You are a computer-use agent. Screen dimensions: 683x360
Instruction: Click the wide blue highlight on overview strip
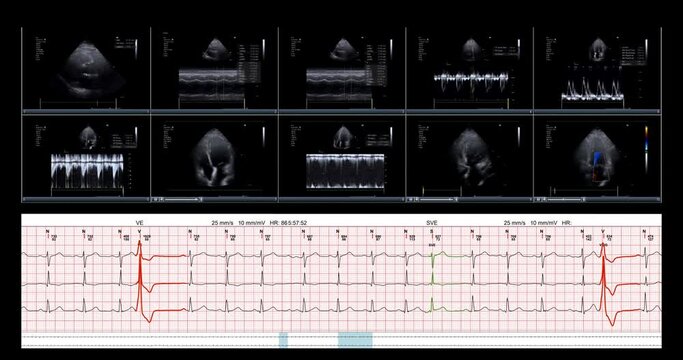pyautogui.click(x=355, y=340)
